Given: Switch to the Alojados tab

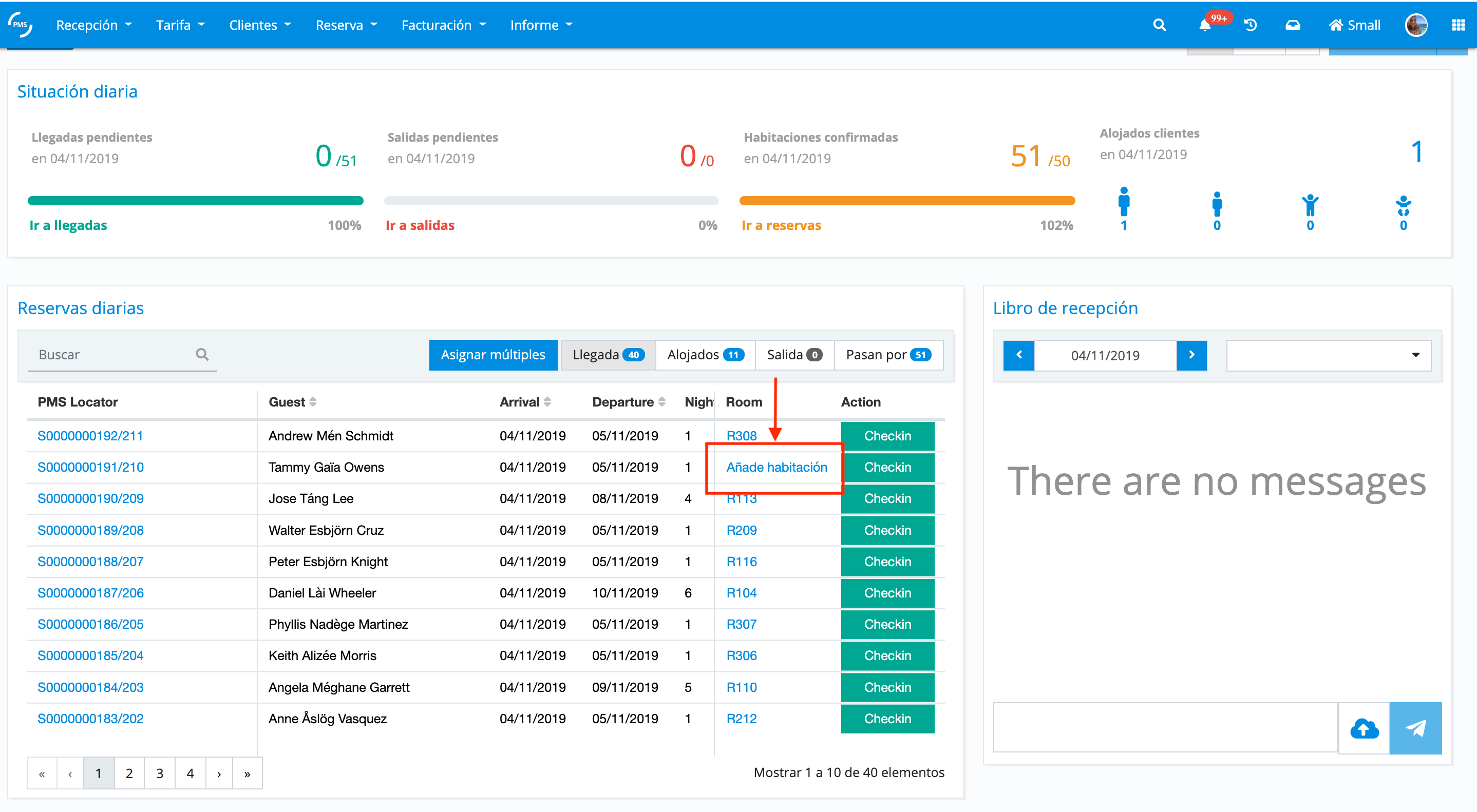Looking at the screenshot, I should 705,355.
